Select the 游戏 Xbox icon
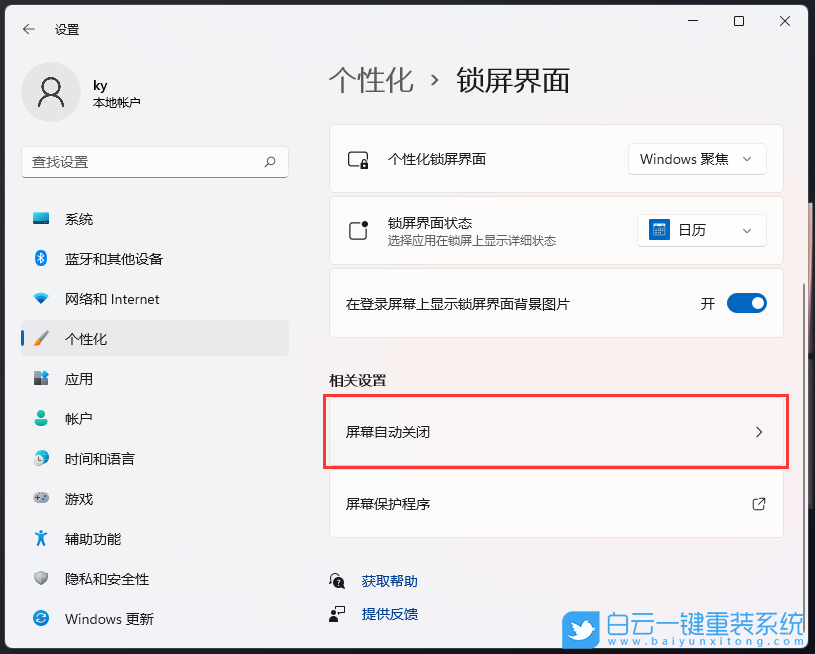Viewport: 815px width, 654px height. tap(40, 499)
